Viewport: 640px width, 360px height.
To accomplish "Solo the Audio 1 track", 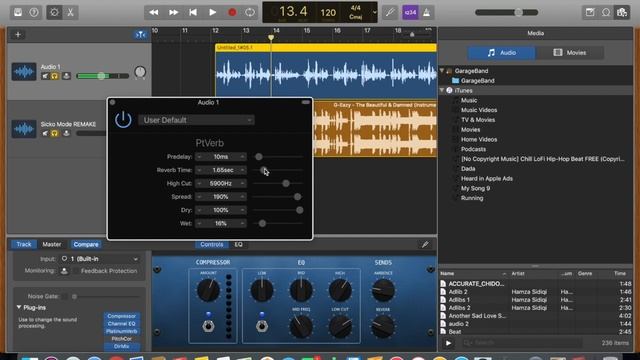I will [55, 76].
